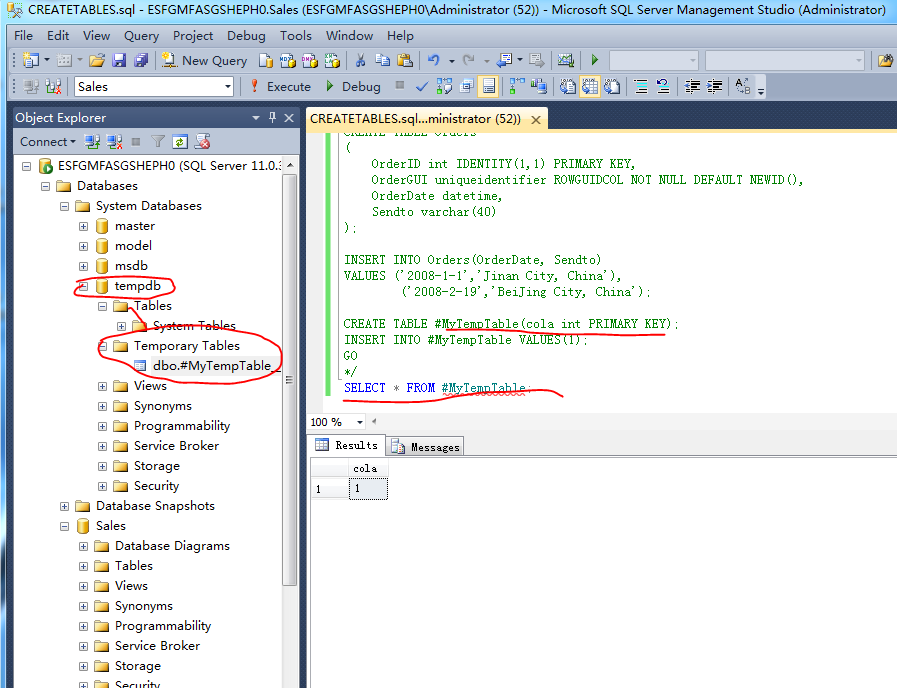This screenshot has width=897, height=688.
Task: Click the Increase Indent icon
Action: 715,87
